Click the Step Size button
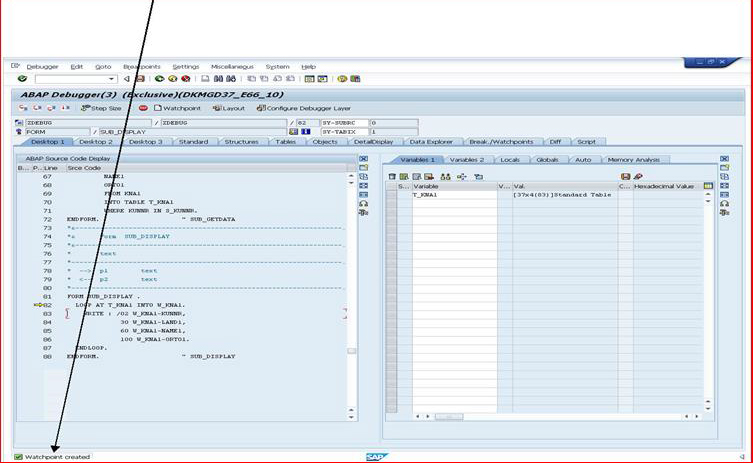Image resolution: width=753 pixels, height=463 pixels. pos(101,108)
